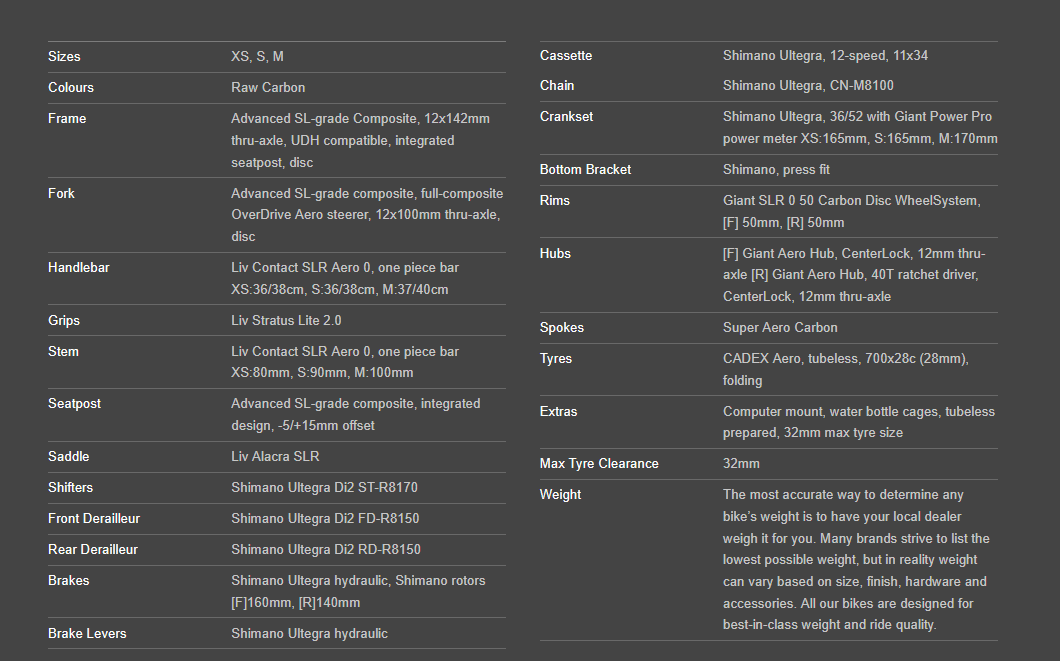Click the Sizes row label
Image resolution: width=1060 pixels, height=661 pixels.
[x=64, y=57]
